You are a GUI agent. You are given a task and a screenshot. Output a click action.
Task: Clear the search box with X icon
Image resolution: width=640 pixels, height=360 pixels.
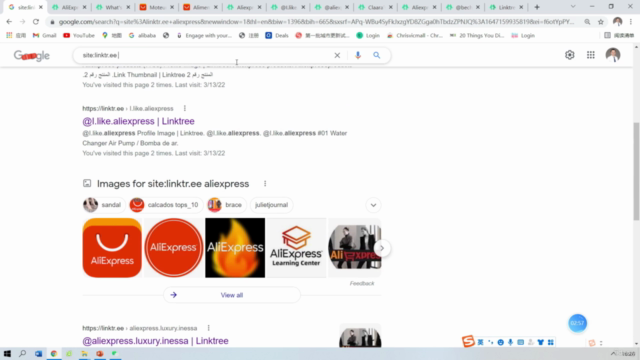(x=337, y=55)
